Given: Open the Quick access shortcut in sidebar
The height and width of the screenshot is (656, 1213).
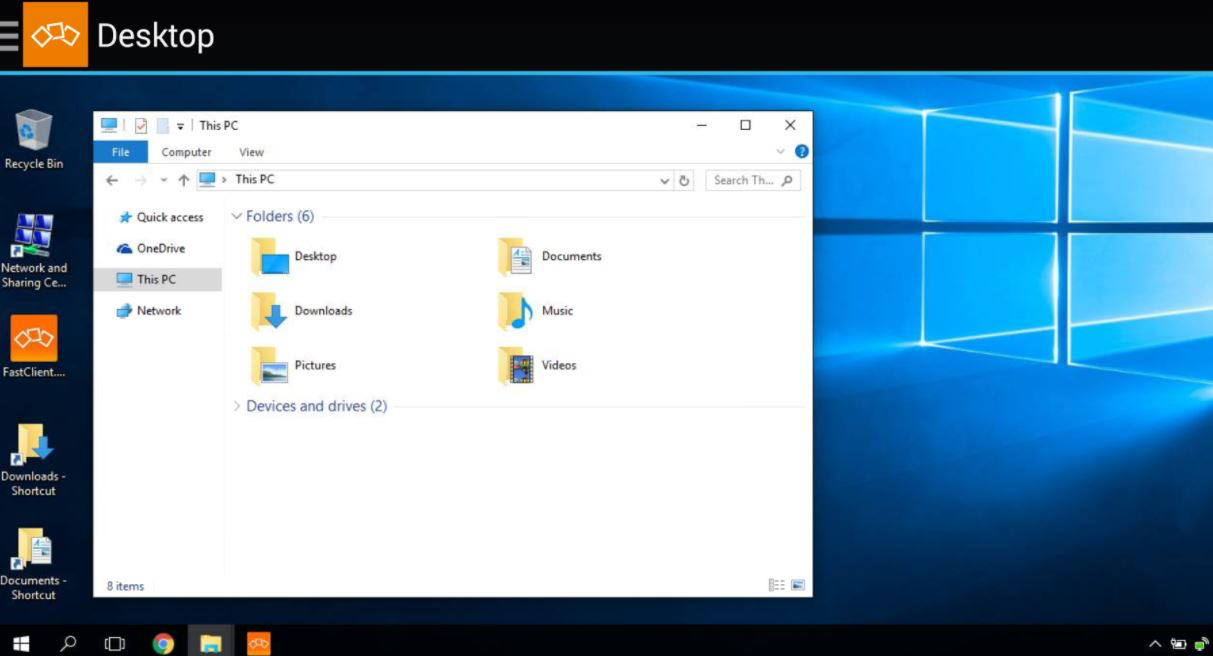Looking at the screenshot, I should [169, 217].
